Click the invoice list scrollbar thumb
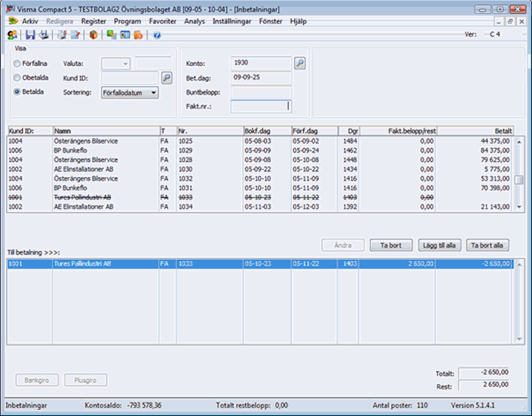Screen dimensions: 532x416 (x=519, y=179)
